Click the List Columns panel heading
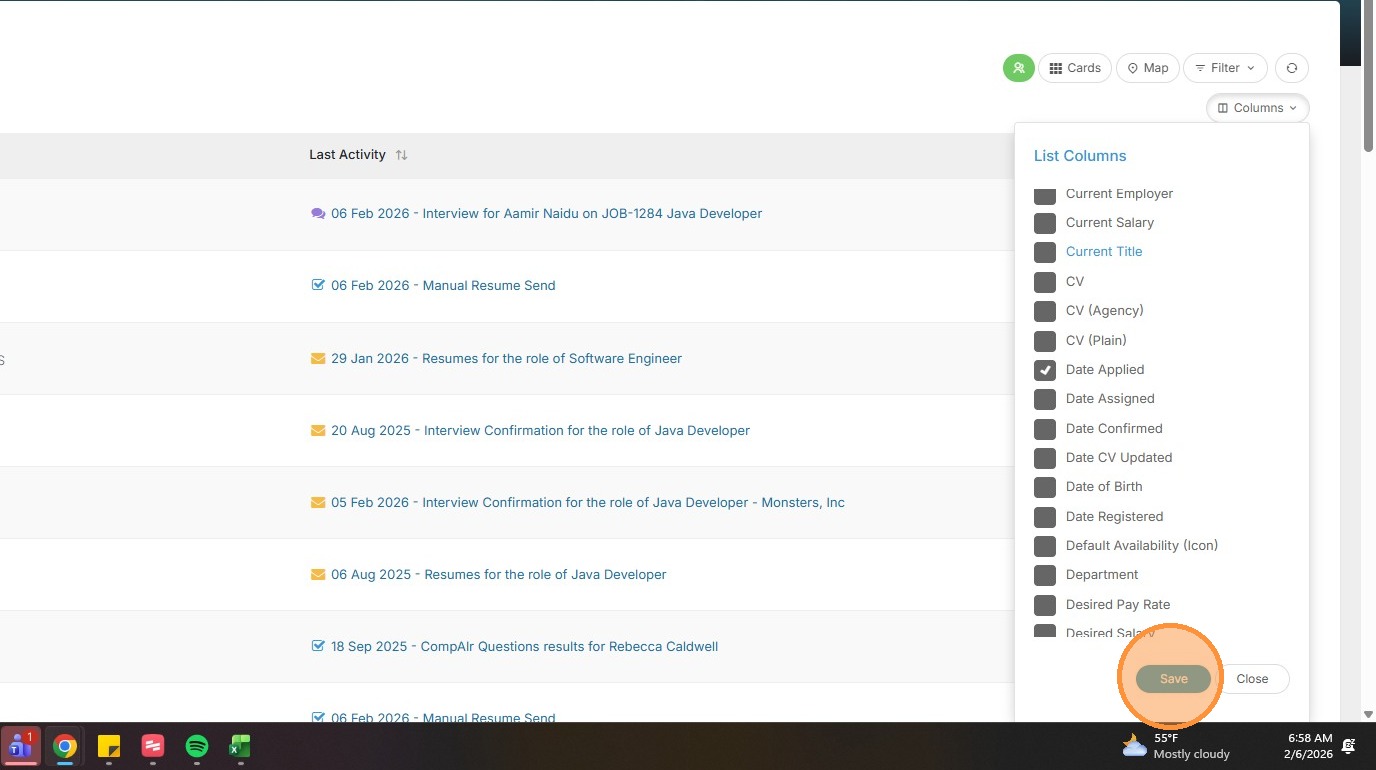Screen dimensions: 1376x770 coord(1080,156)
